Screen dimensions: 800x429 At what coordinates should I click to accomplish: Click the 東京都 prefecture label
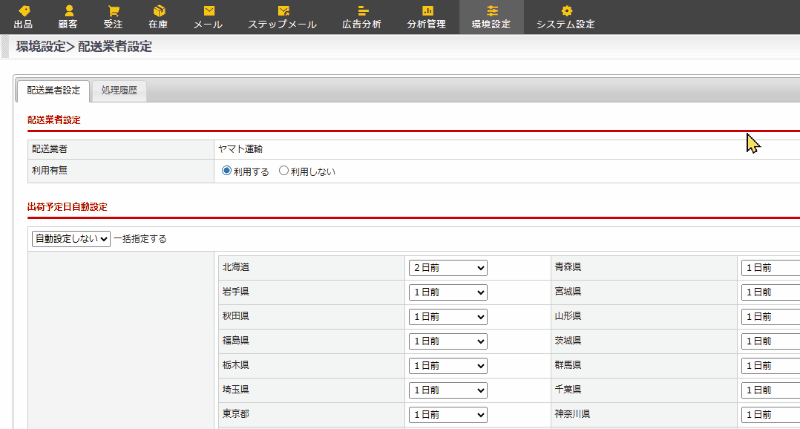tap(236, 414)
